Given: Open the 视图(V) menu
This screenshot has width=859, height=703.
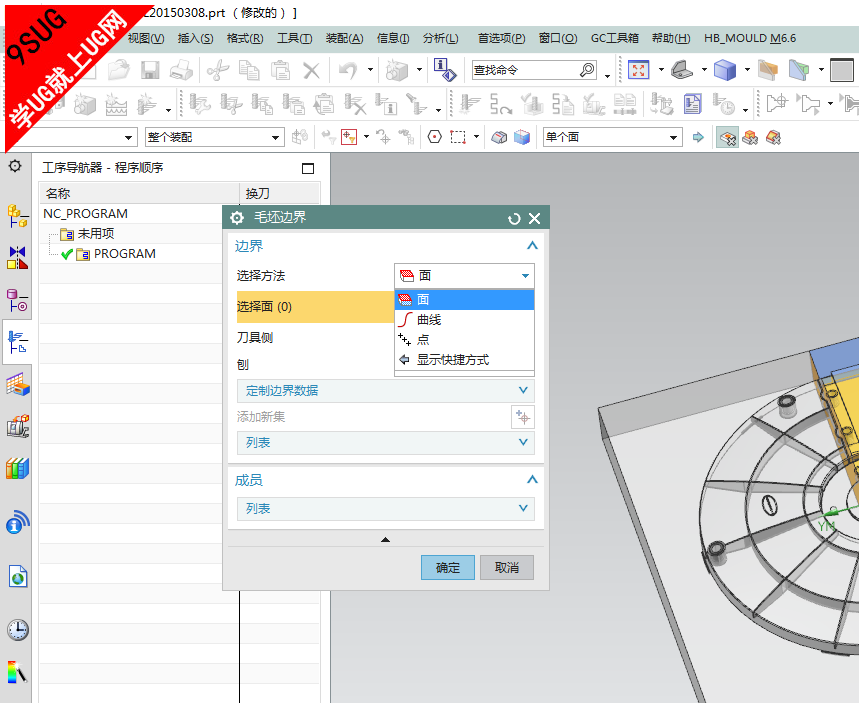Looking at the screenshot, I should coord(145,38).
